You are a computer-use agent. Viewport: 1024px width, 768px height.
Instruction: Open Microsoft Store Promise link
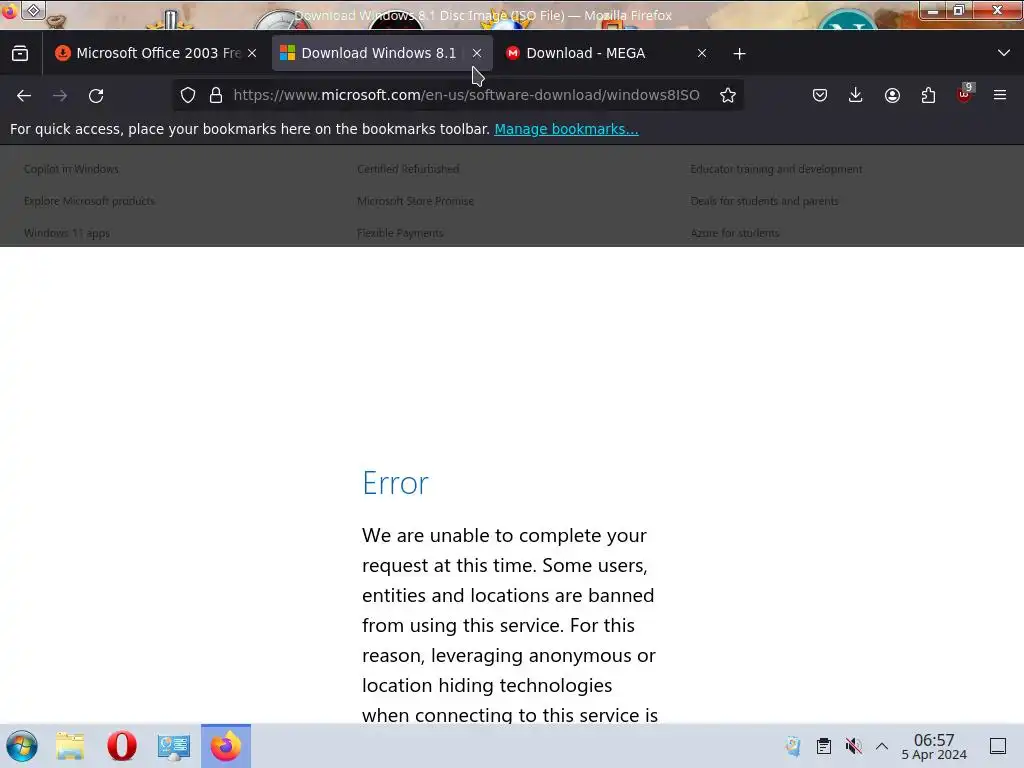click(415, 201)
